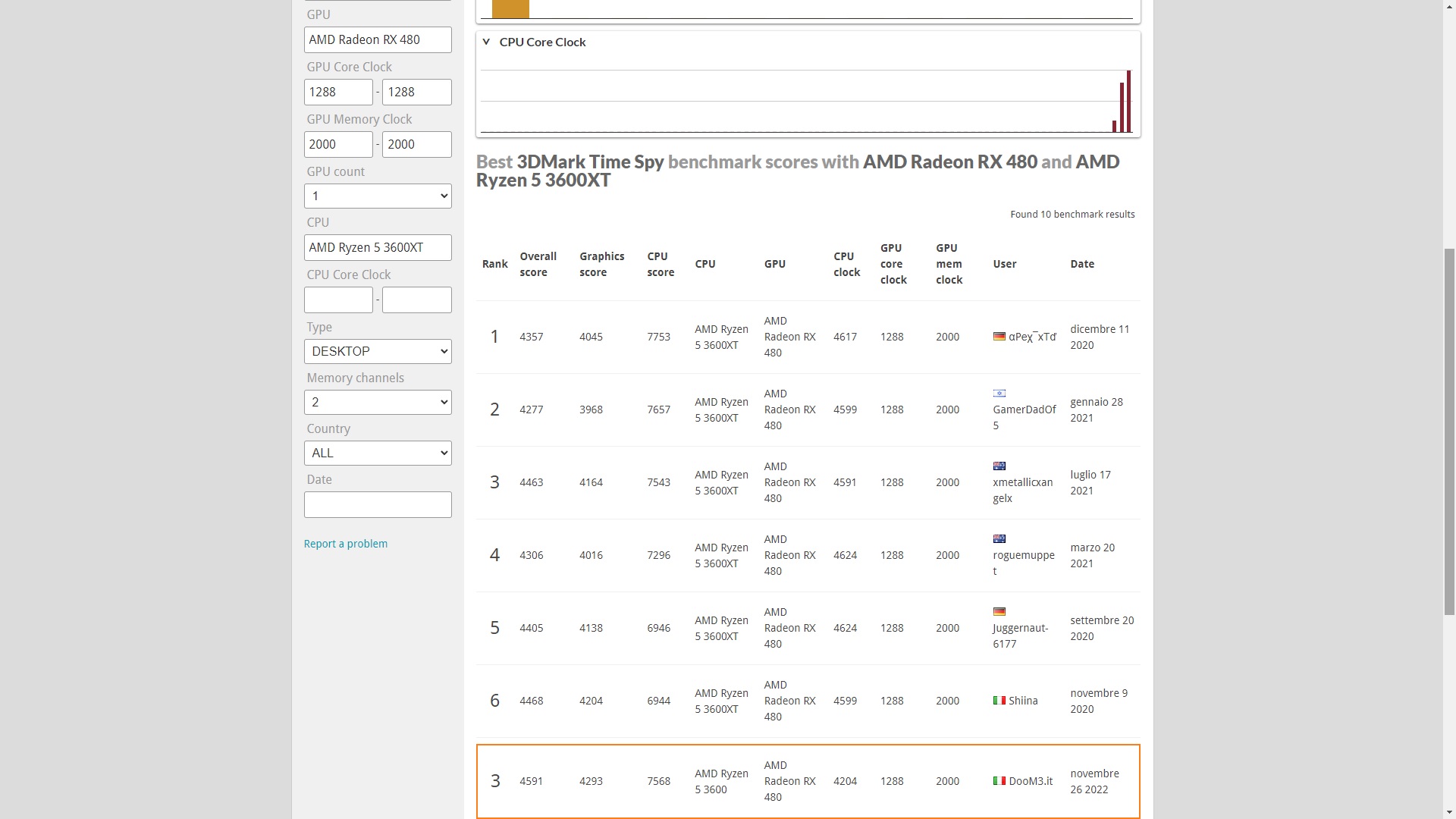Screen dimensions: 1456x819
Task: Click the flag icon above GamerDadOf5
Action: point(999,394)
